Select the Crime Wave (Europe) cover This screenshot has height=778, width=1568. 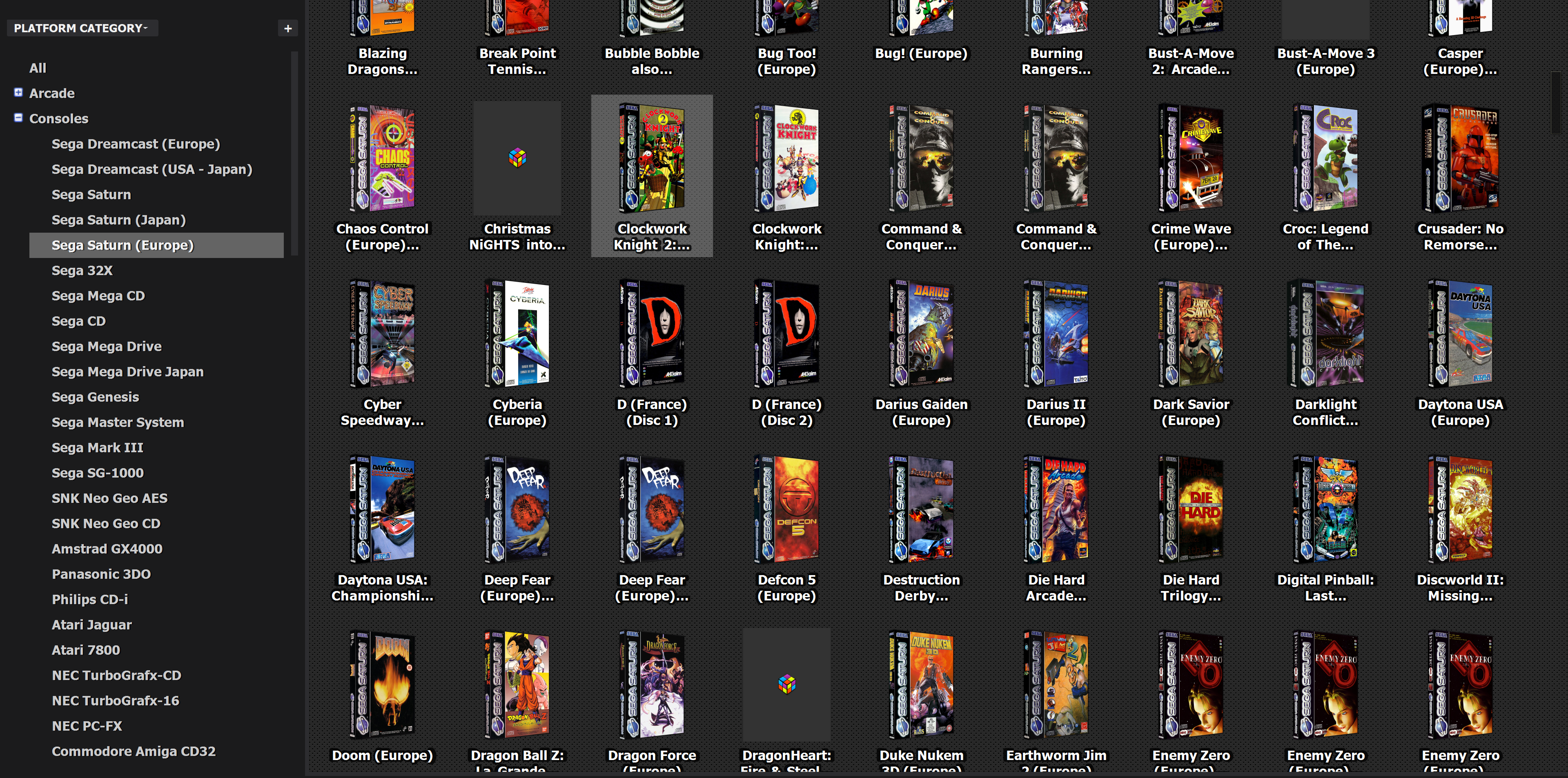[x=1191, y=158]
